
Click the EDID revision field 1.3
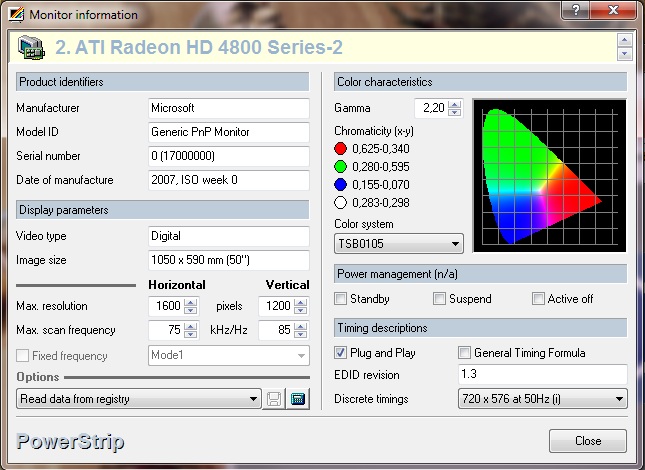coord(543,374)
